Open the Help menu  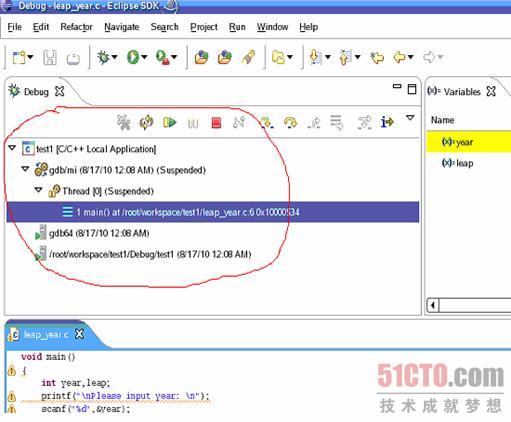[308, 27]
